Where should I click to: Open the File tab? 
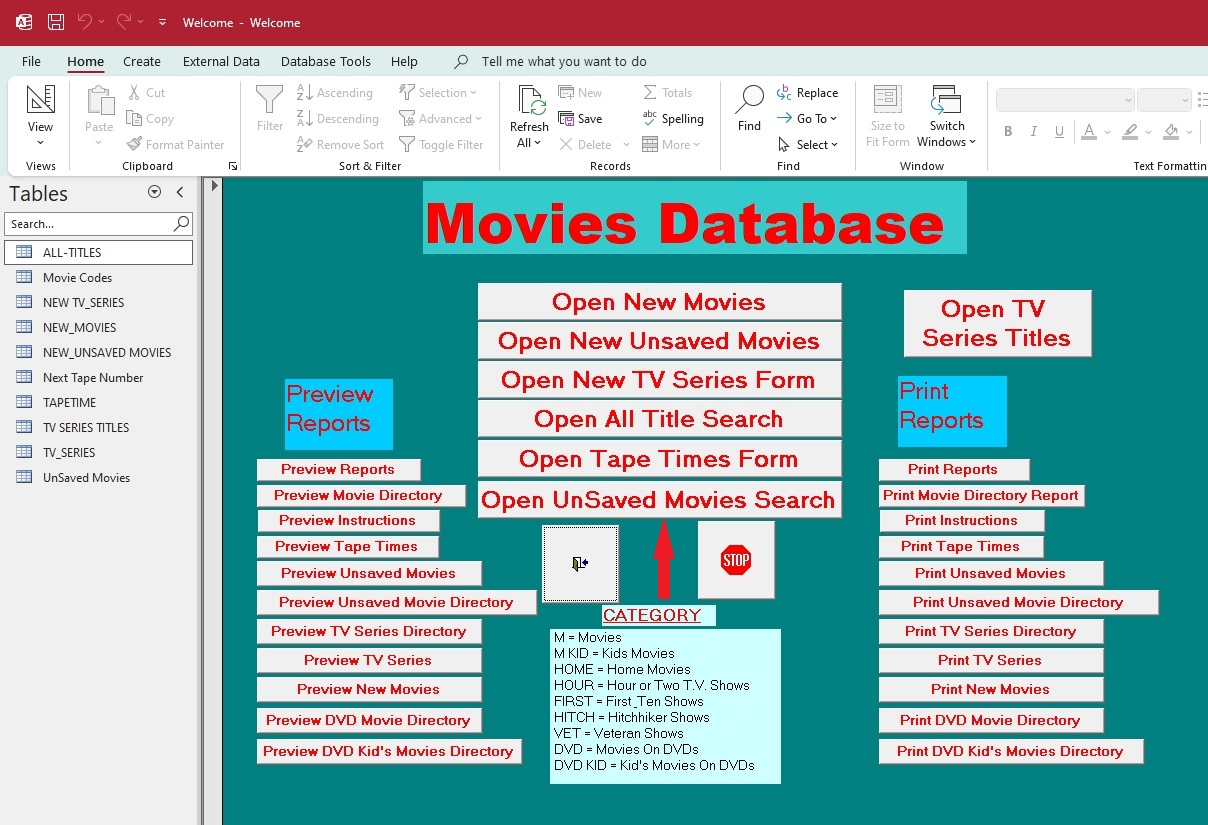pos(31,61)
